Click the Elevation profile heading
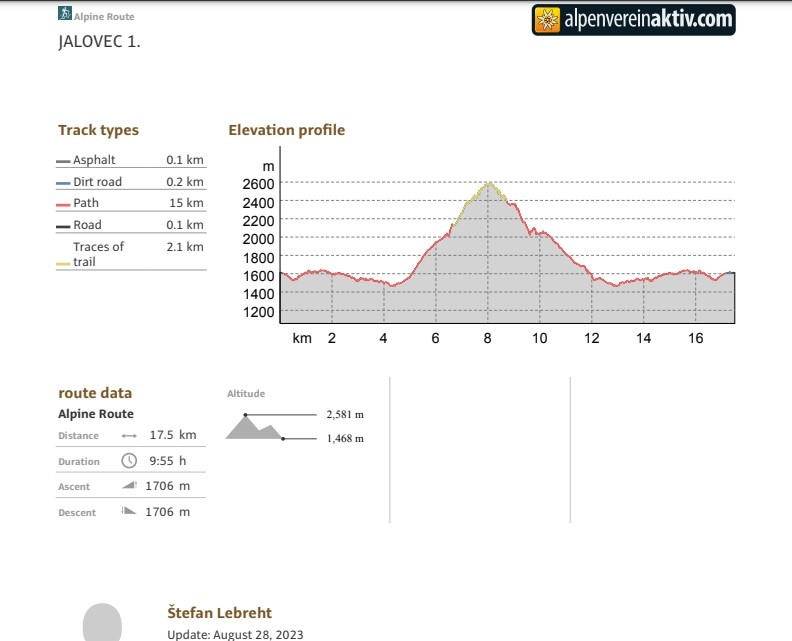The width and height of the screenshot is (792, 641). (286, 130)
